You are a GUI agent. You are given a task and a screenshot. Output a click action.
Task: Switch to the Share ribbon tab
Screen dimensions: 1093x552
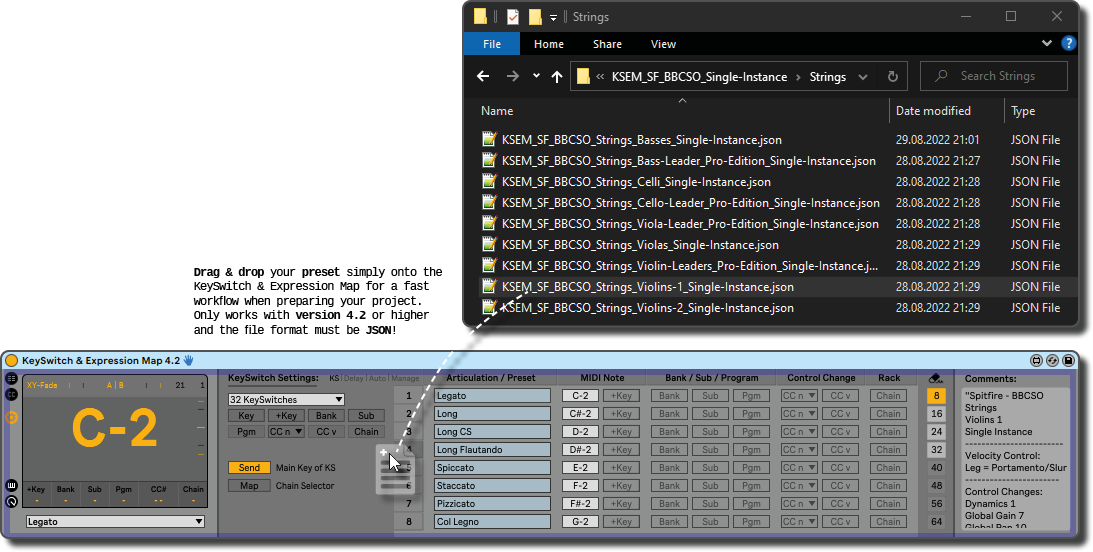click(607, 44)
